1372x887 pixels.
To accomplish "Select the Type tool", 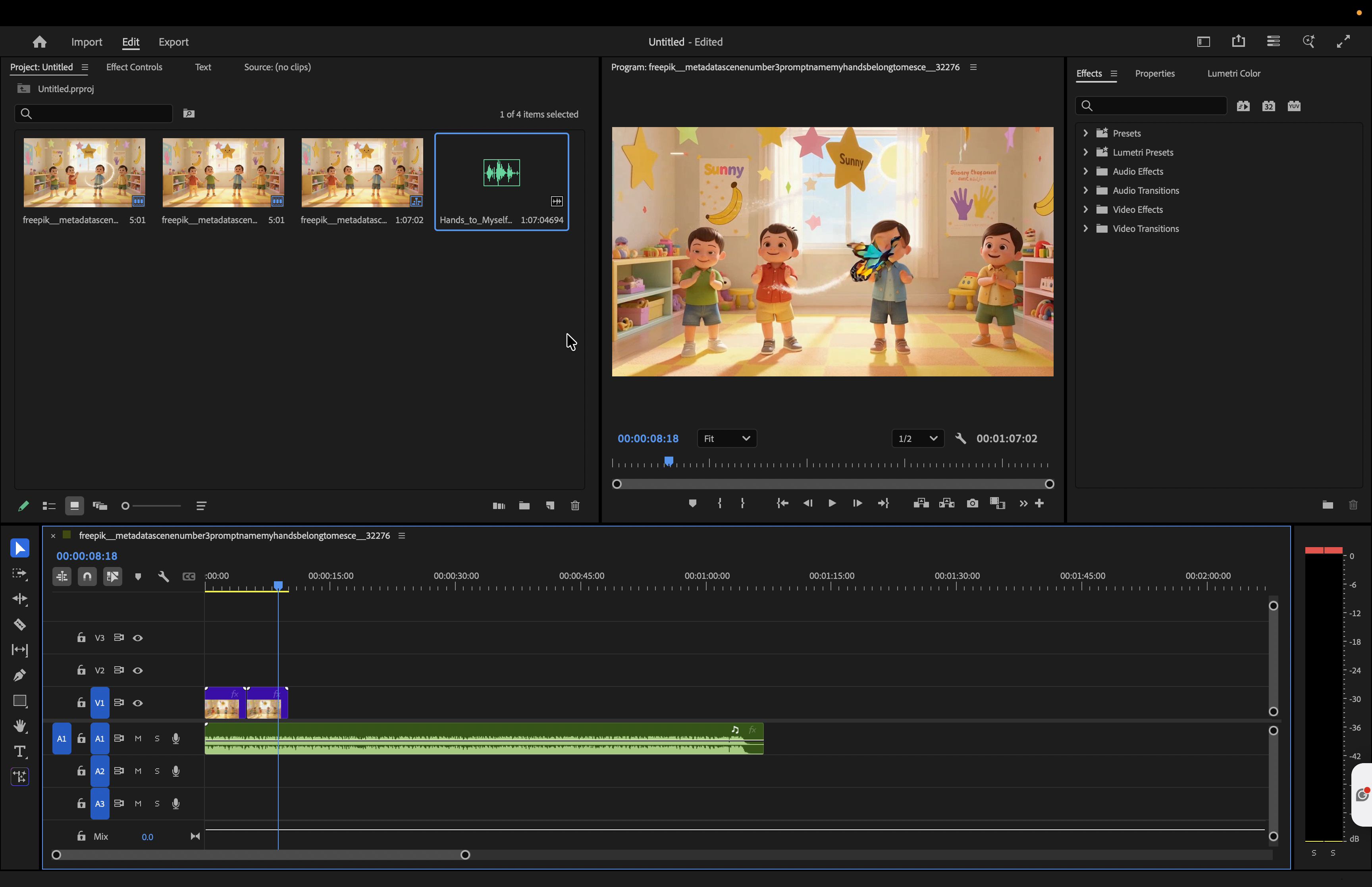I will tap(19, 752).
